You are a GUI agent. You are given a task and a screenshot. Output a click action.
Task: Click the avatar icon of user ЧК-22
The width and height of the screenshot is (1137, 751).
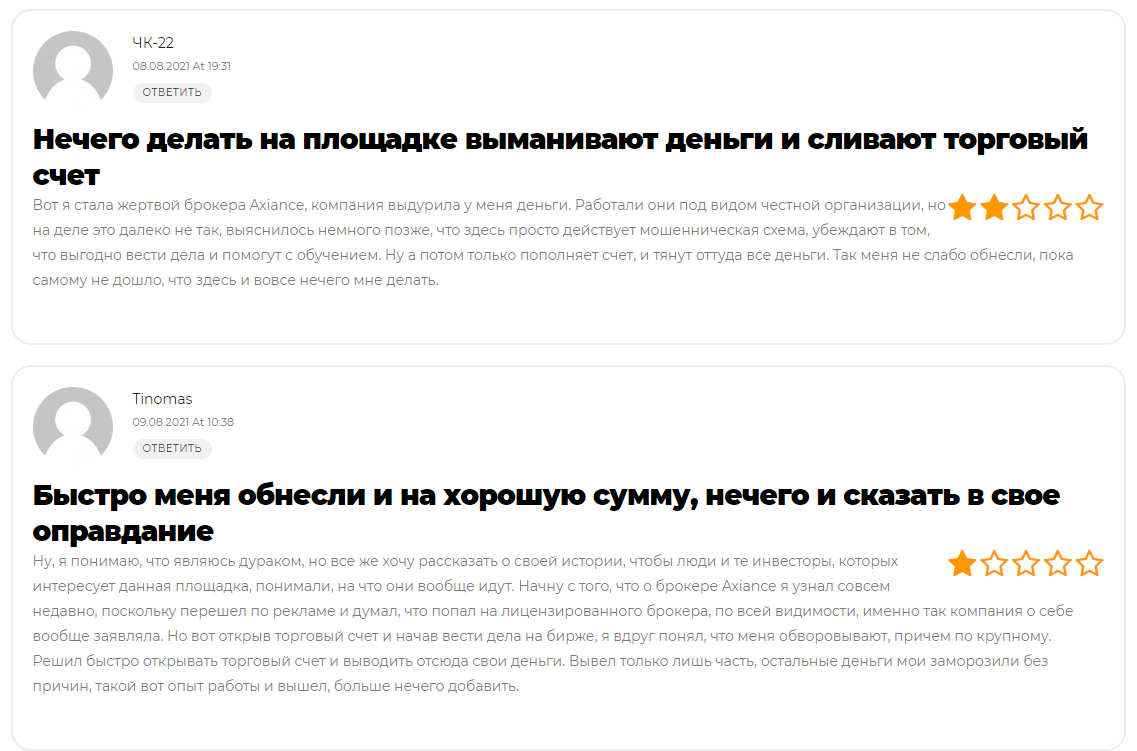tap(73, 70)
